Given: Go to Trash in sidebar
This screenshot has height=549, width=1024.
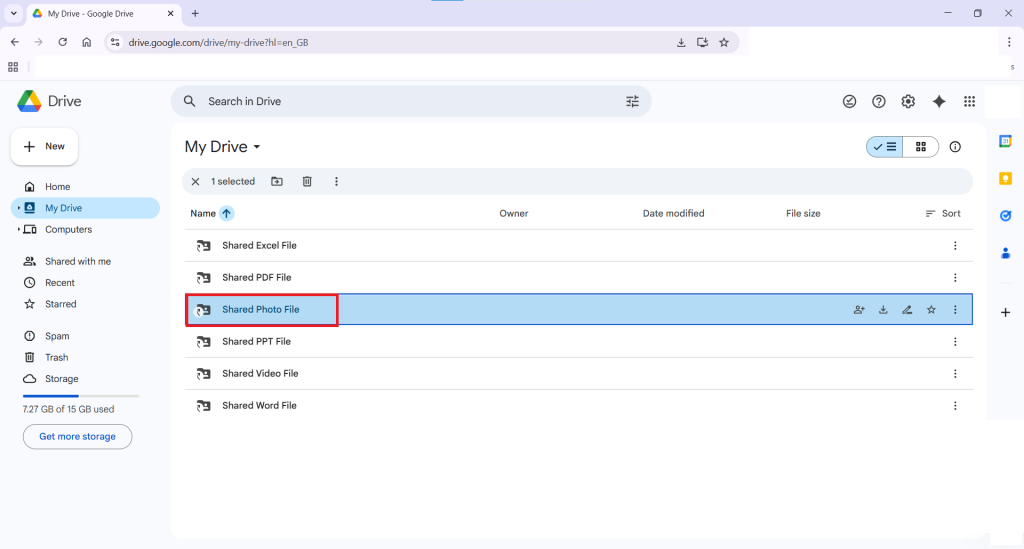Looking at the screenshot, I should pos(56,357).
